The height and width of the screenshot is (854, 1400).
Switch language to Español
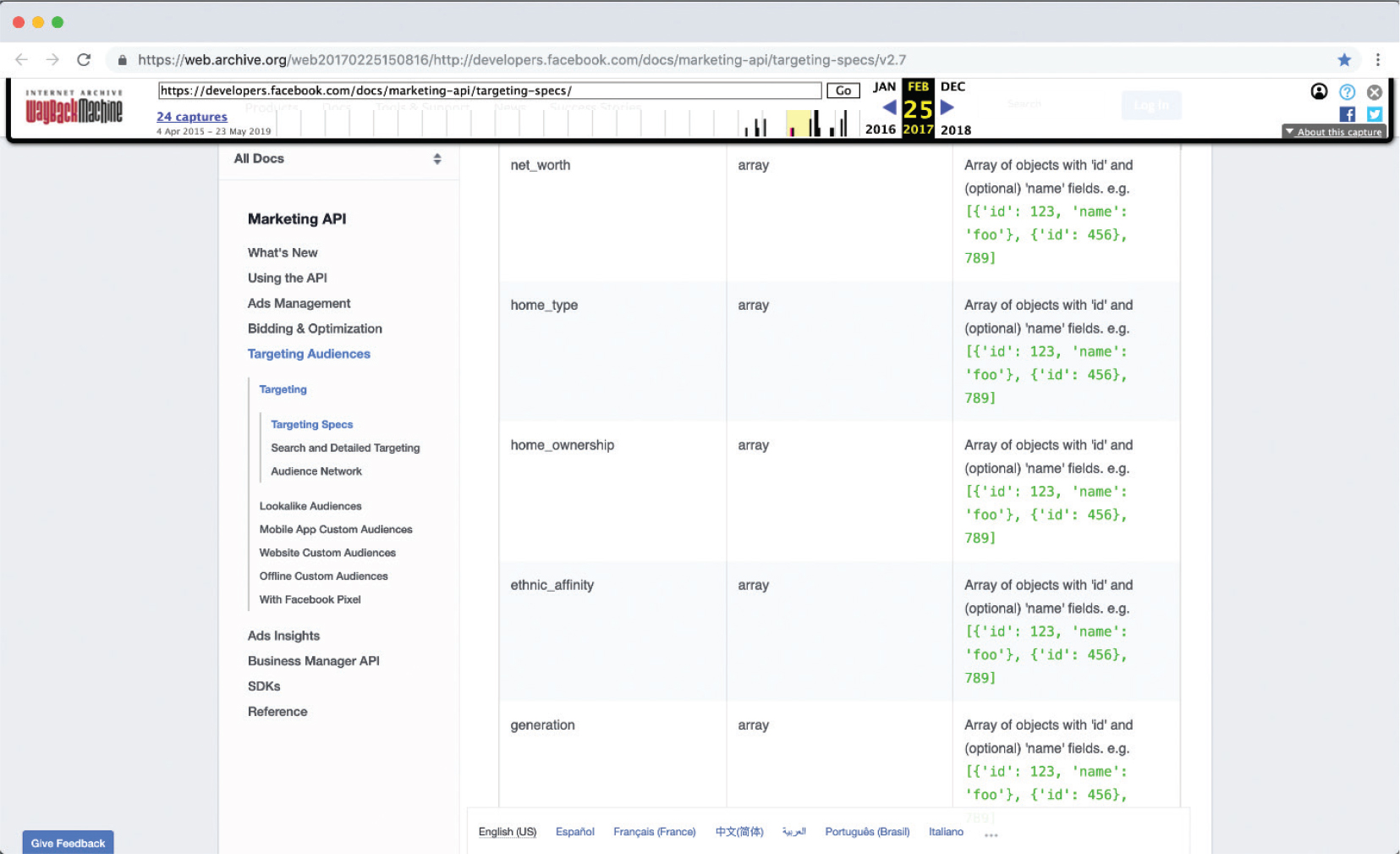[x=575, y=832]
